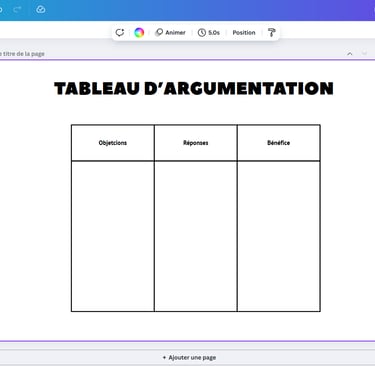The image size is (375, 366).
Task: Click the refresh design icon in floating toolbar
Action: [120, 32]
